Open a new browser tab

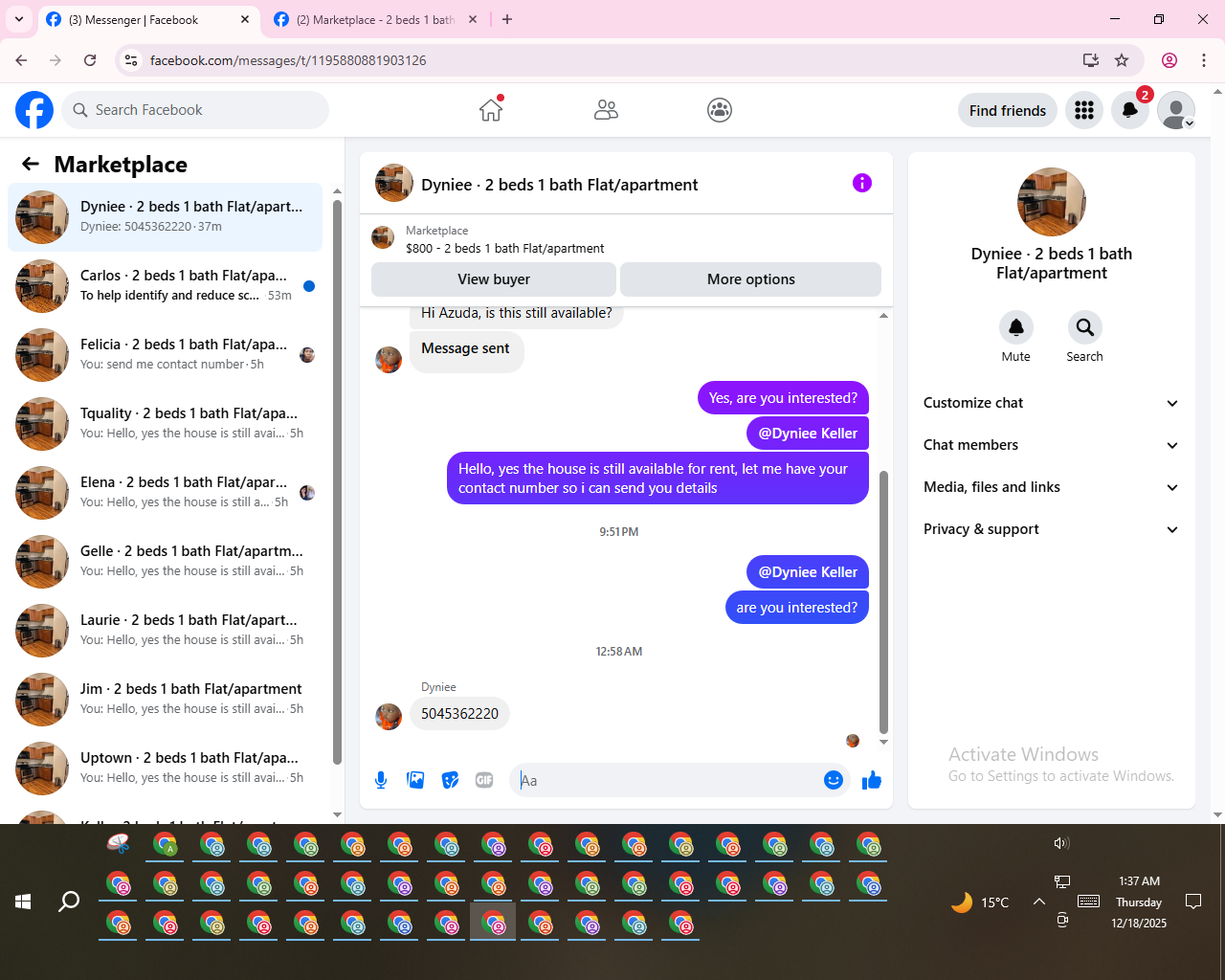pos(507,19)
